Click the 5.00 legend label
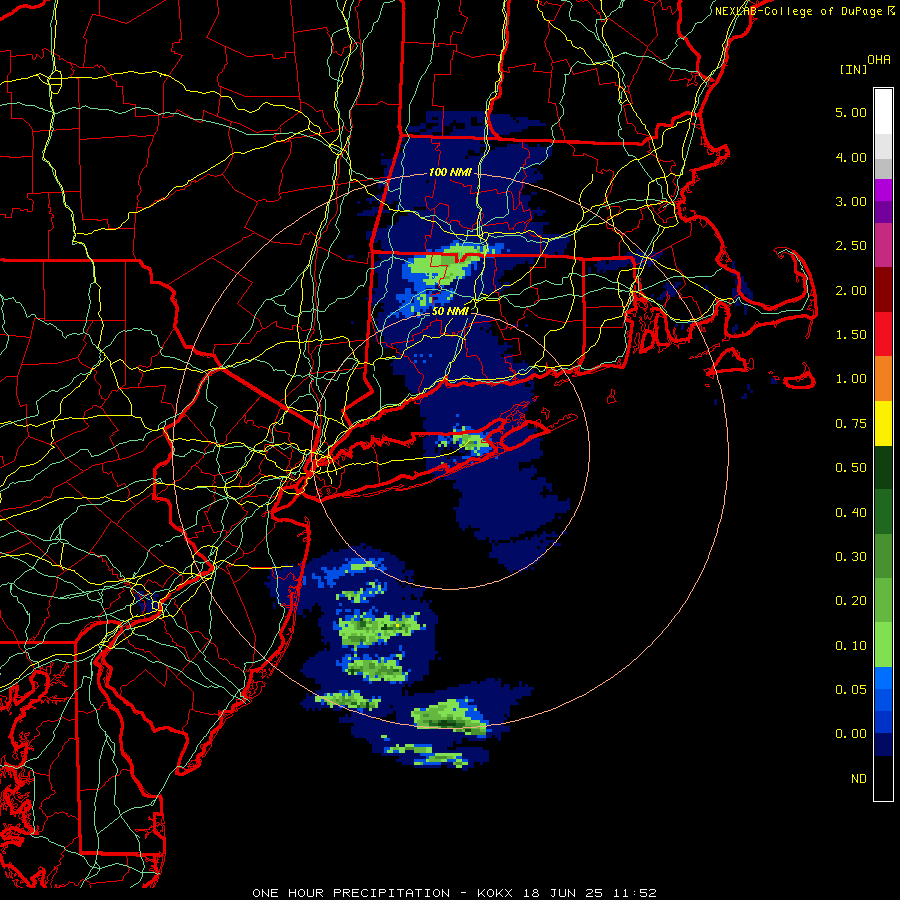900x900 pixels. 851,112
